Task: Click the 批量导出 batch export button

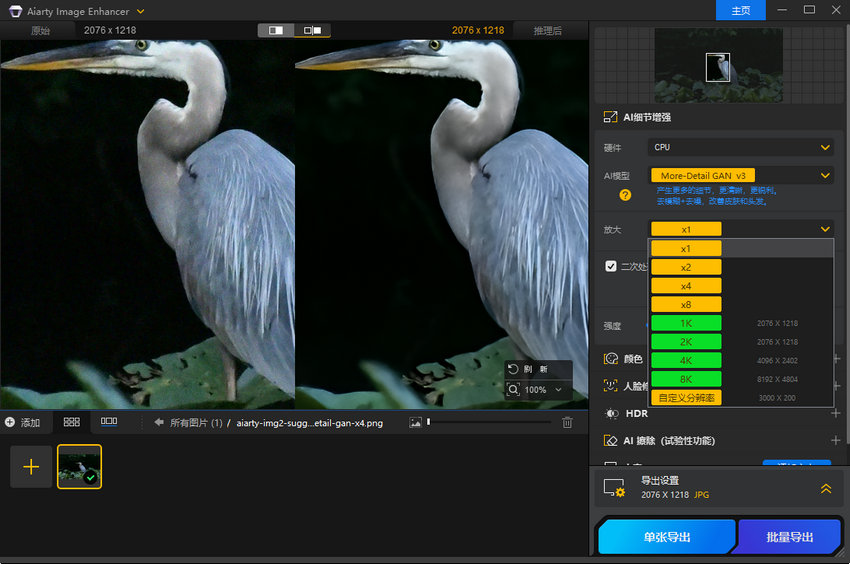Action: click(x=789, y=537)
